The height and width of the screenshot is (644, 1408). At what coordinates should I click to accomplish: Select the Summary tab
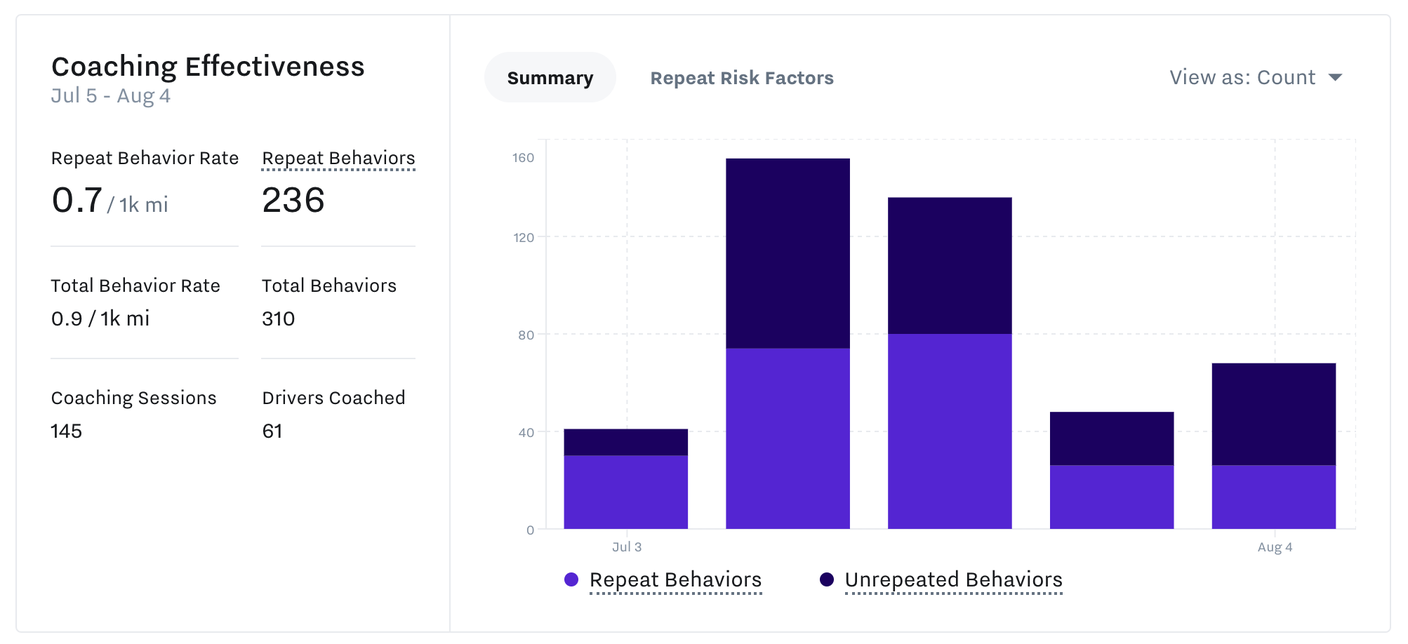tap(550, 77)
